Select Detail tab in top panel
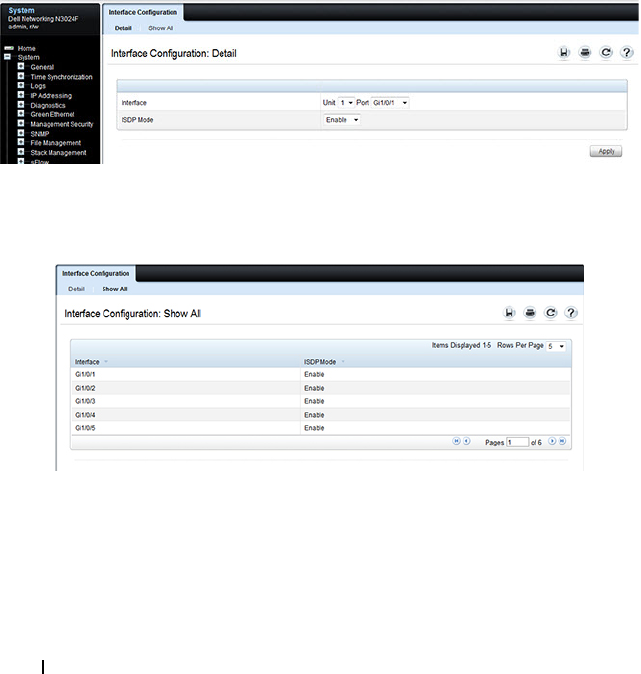Image resolution: width=641 pixels, height=674 pixels. [123, 28]
